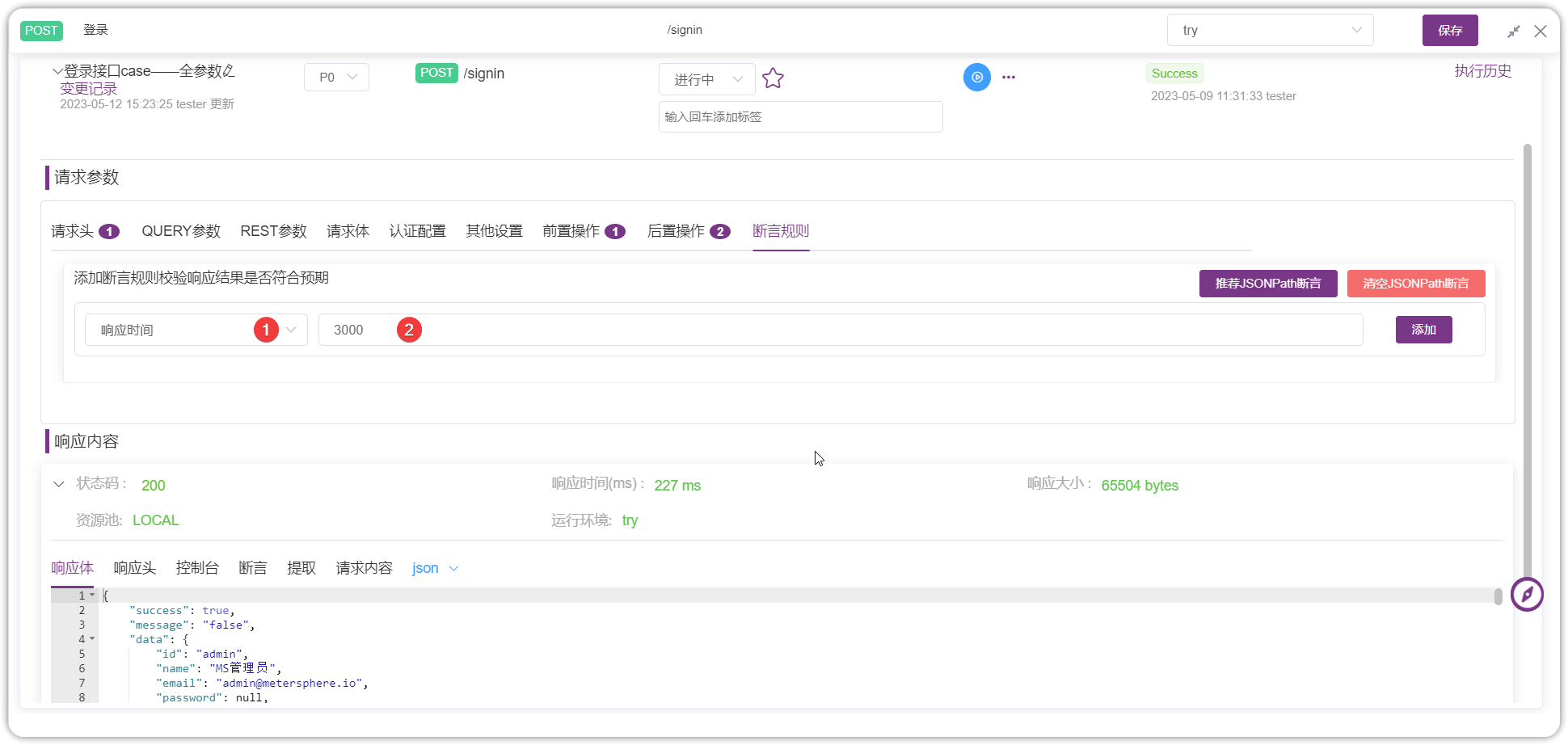
Task: Switch to the QUERY参数 tab
Action: click(x=181, y=231)
